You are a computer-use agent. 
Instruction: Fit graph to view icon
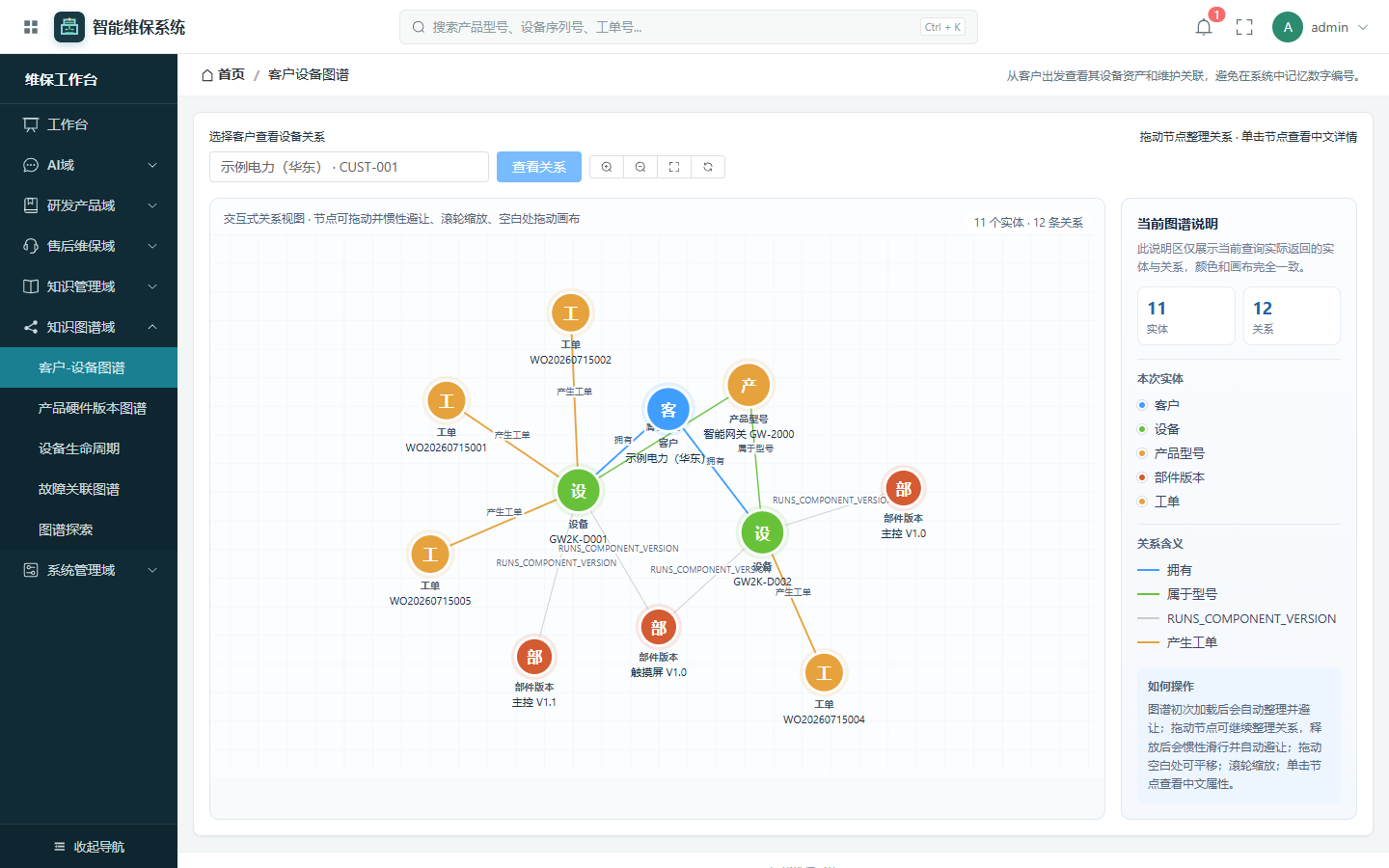674,167
